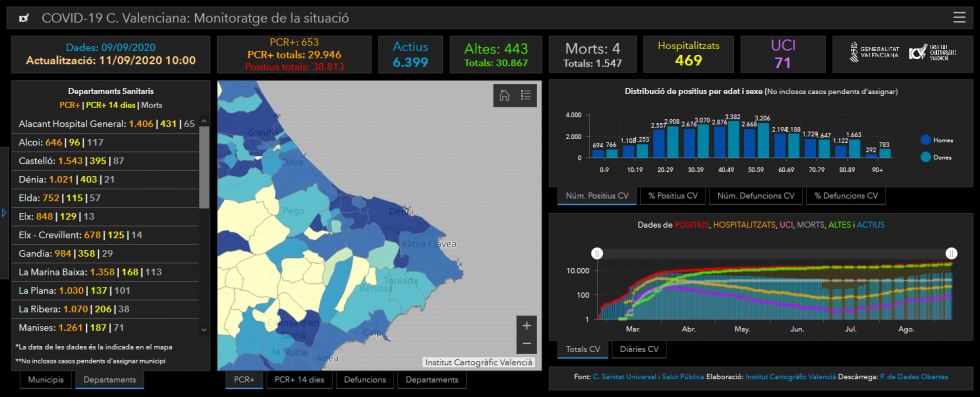Image resolution: width=980 pixels, height=397 pixels.
Task: Click the ICV logo in the title bar
Action: (24, 18)
